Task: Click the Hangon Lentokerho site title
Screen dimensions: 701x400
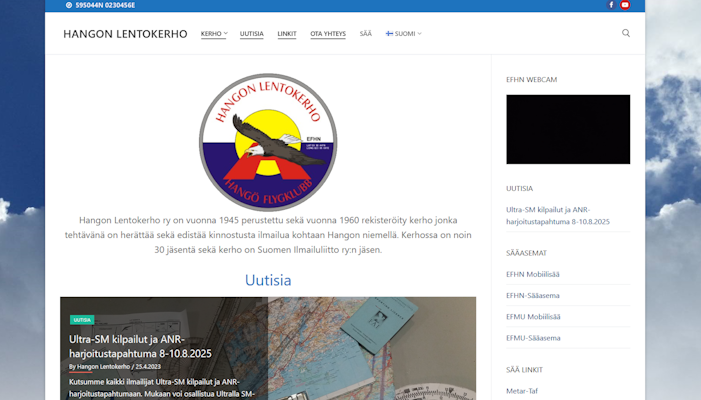Action: (x=125, y=34)
